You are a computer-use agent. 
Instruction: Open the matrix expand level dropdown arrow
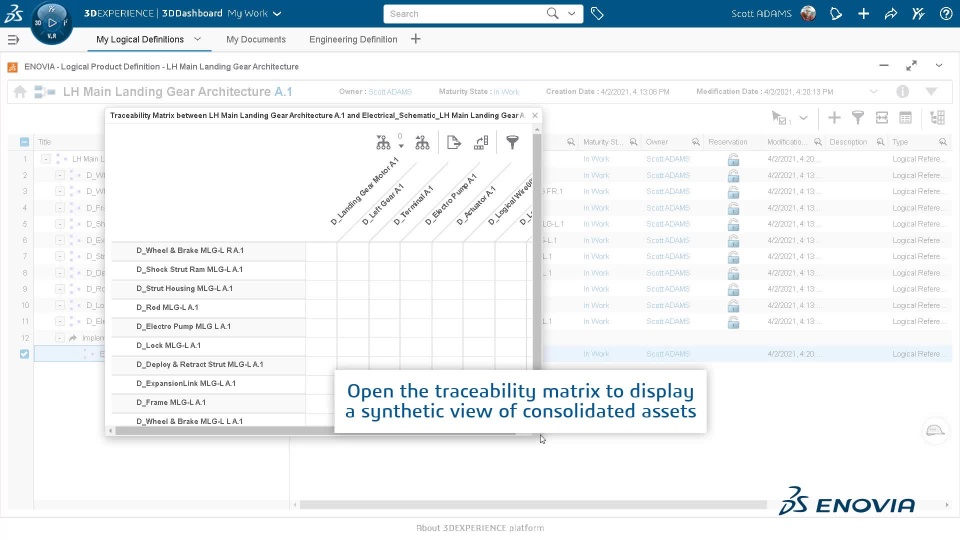[x=401, y=146]
